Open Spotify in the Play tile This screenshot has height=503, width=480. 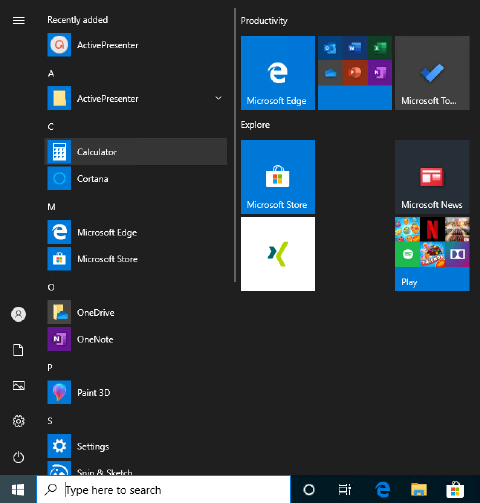click(407, 254)
